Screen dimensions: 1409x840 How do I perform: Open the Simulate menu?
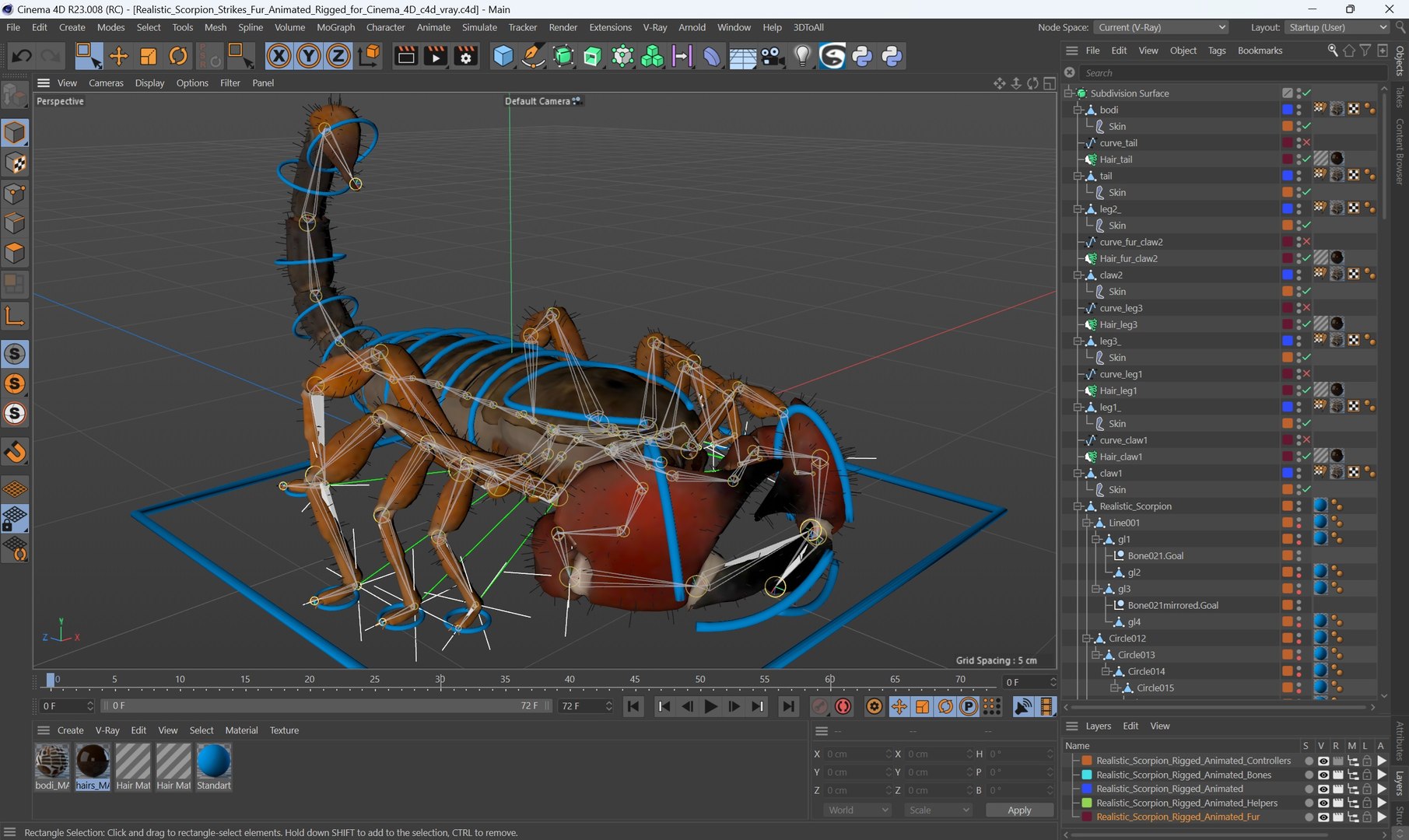479,27
